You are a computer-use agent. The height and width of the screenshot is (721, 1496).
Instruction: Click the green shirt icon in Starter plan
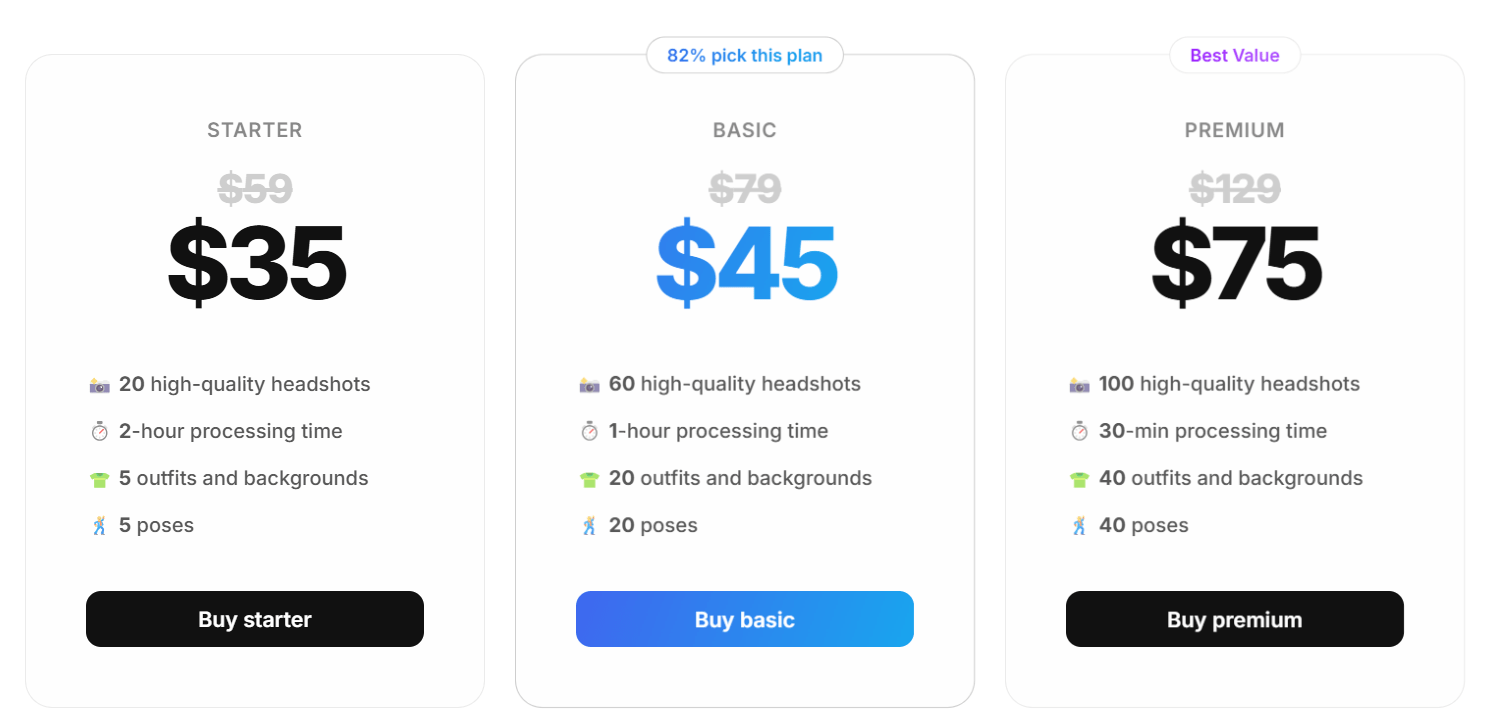pos(99,479)
